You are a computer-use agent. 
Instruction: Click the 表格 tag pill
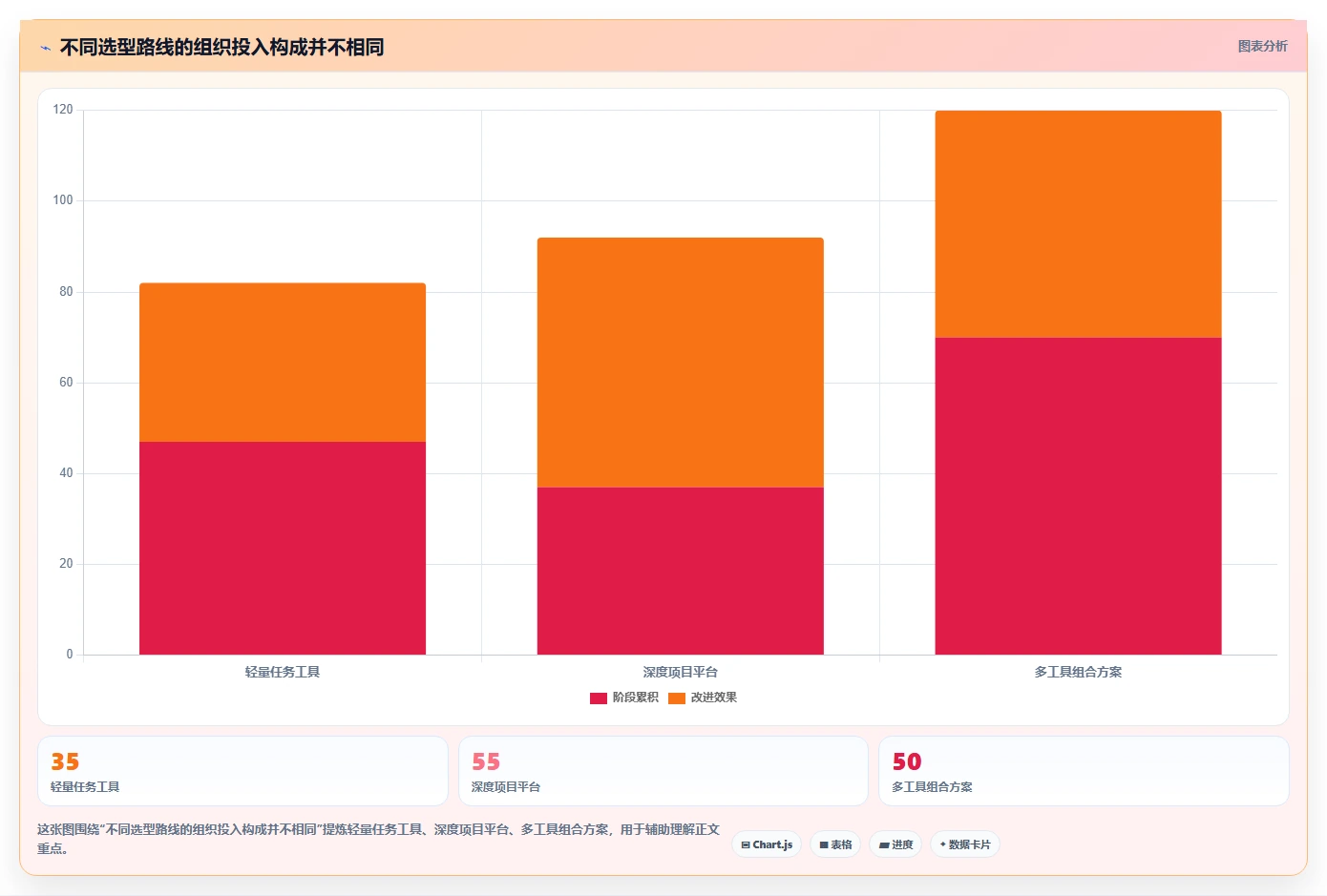(835, 844)
